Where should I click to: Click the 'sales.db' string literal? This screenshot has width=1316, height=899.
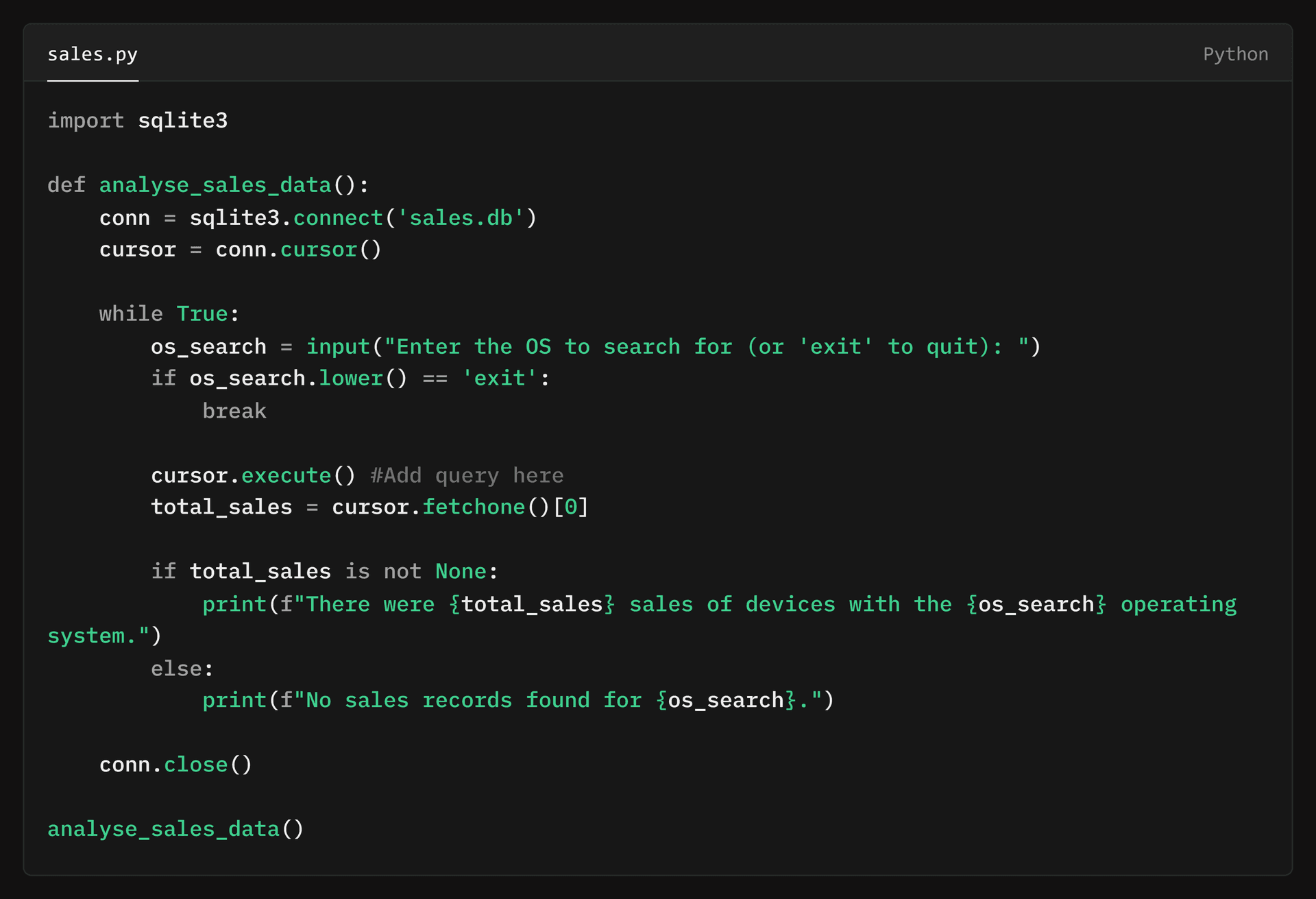pos(461,218)
